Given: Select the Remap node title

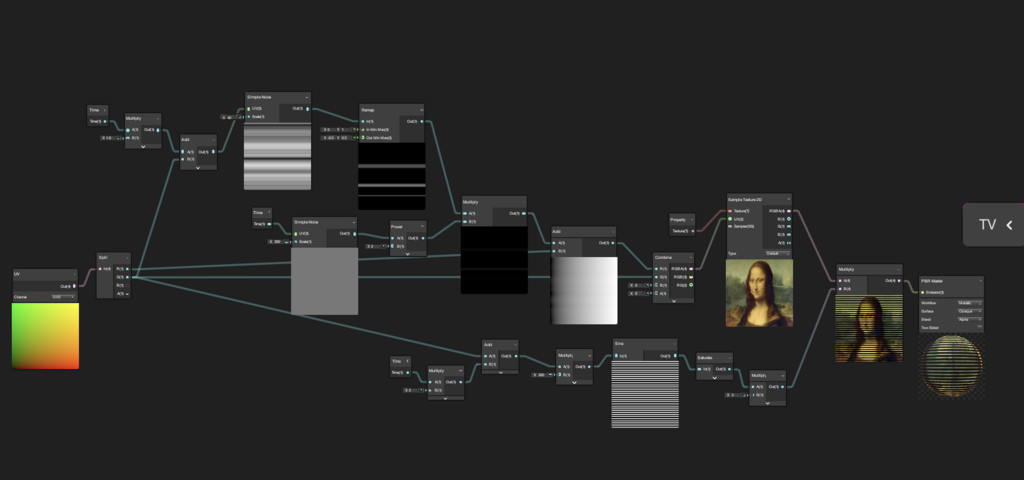Looking at the screenshot, I should [x=368, y=110].
